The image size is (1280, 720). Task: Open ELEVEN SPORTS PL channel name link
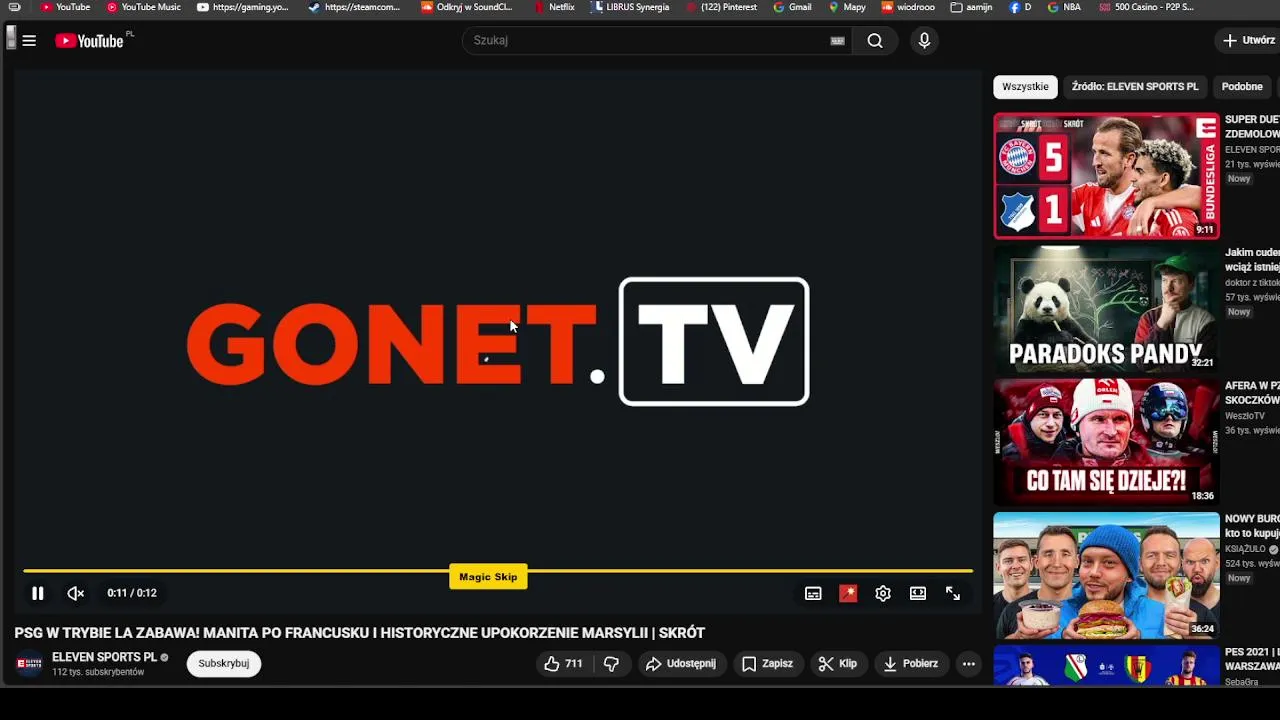pyautogui.click(x=104, y=657)
